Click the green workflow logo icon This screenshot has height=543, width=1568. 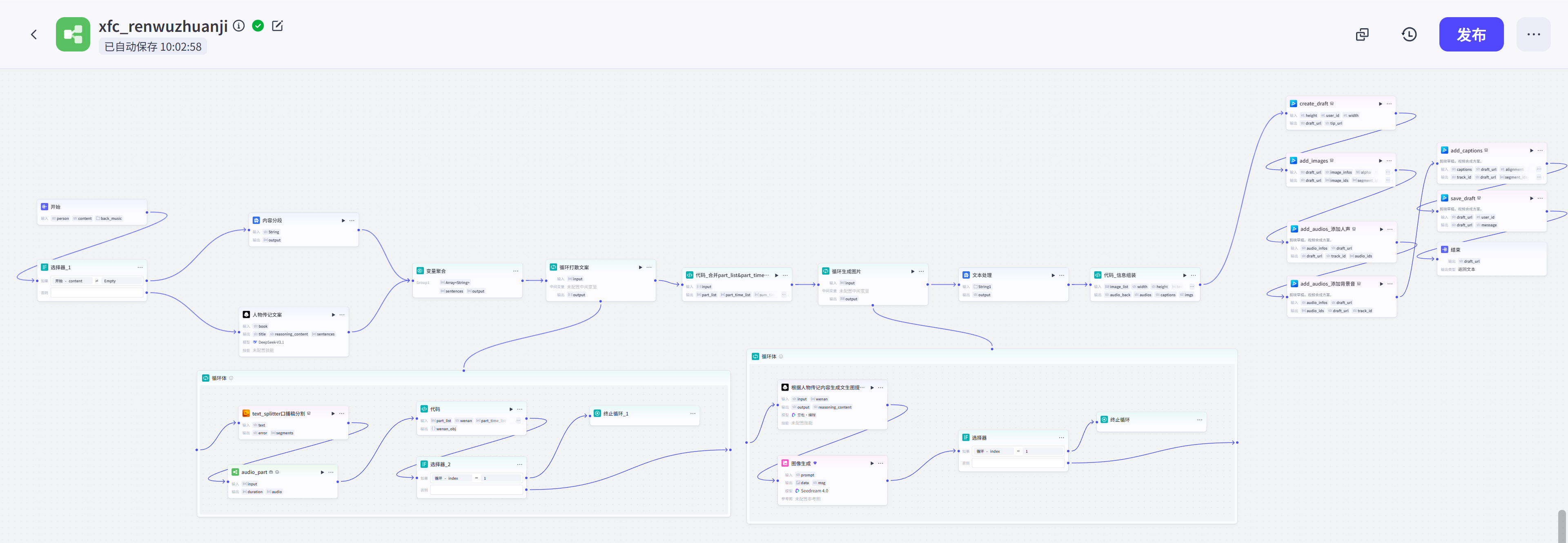(x=73, y=35)
